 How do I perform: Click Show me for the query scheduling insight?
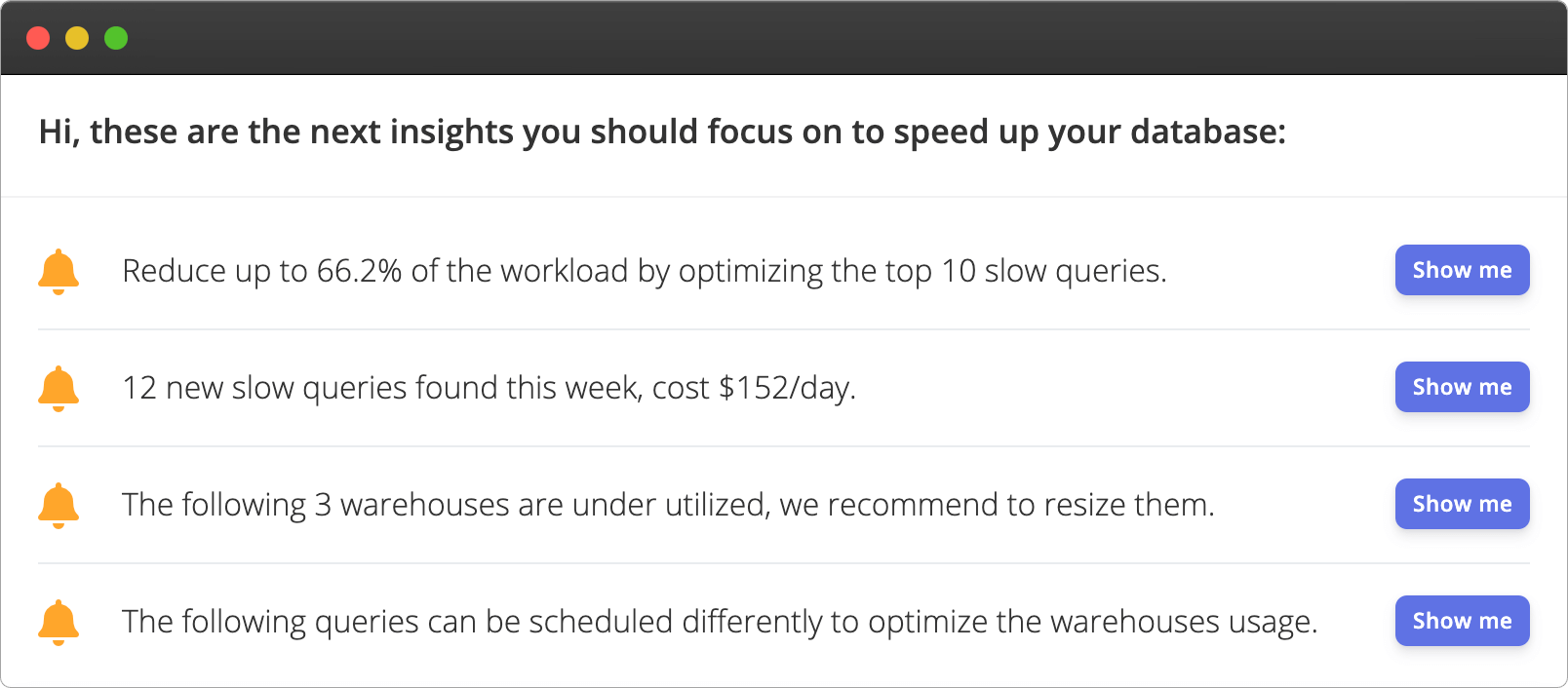pyautogui.click(x=1462, y=621)
